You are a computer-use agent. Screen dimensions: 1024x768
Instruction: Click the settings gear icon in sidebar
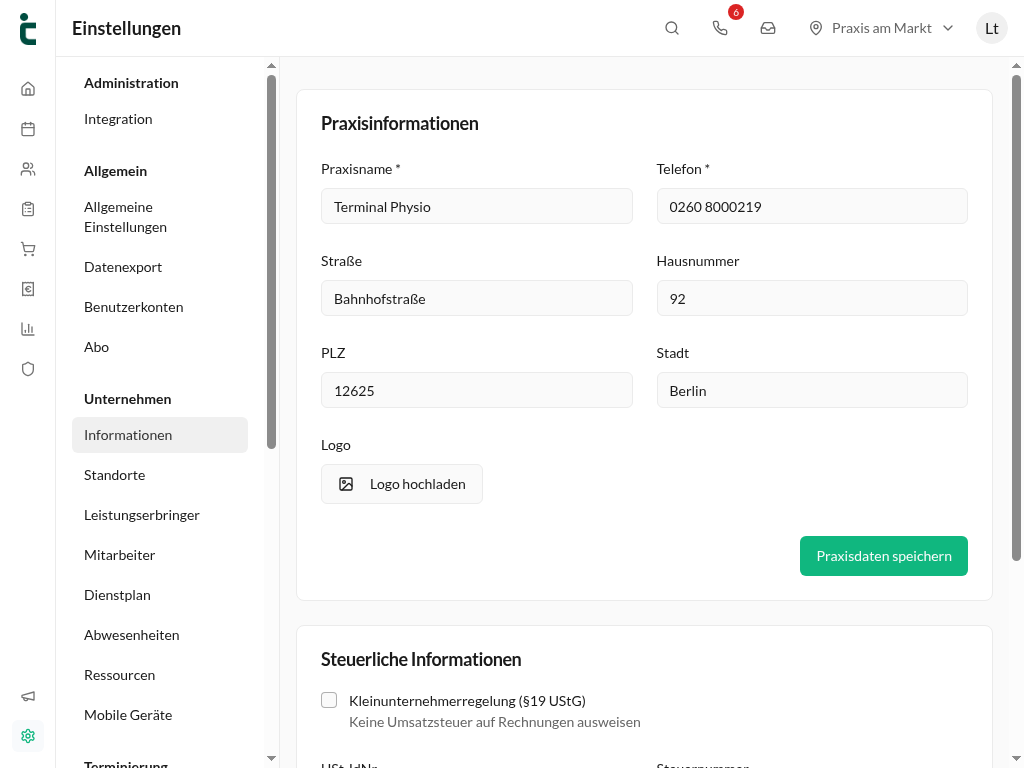[x=27, y=736]
